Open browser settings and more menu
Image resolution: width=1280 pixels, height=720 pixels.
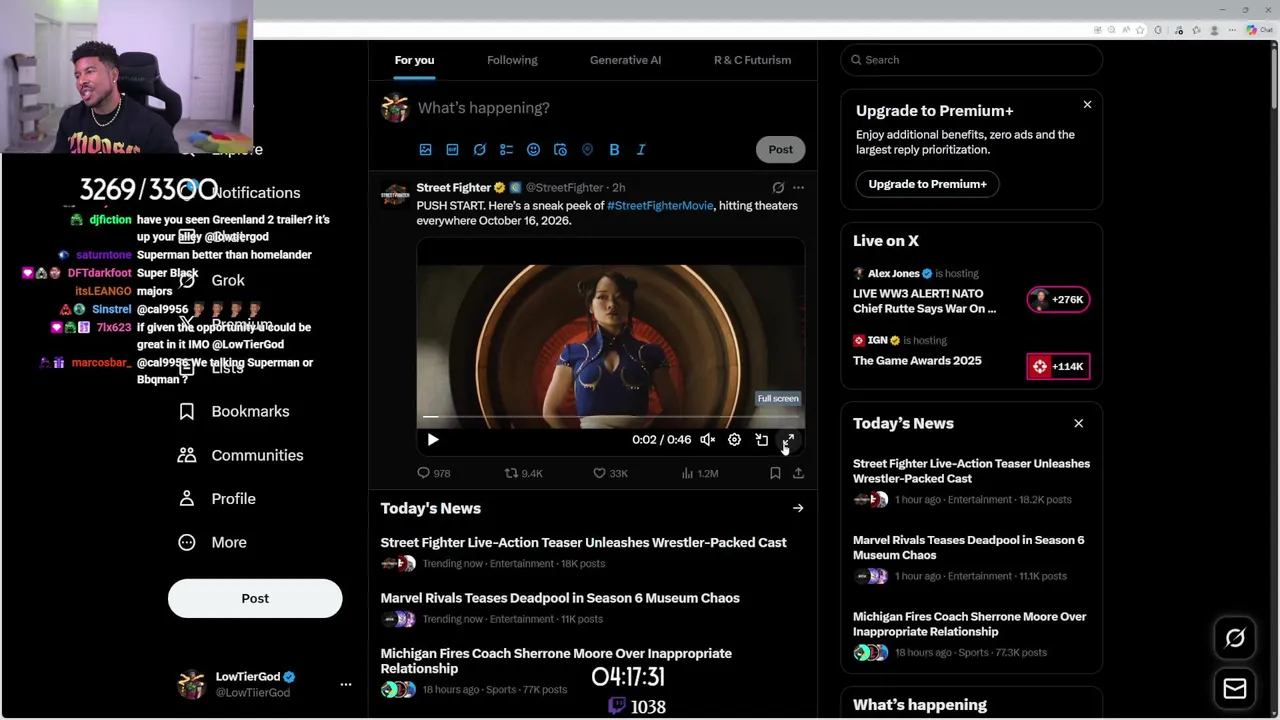pos(1232,30)
